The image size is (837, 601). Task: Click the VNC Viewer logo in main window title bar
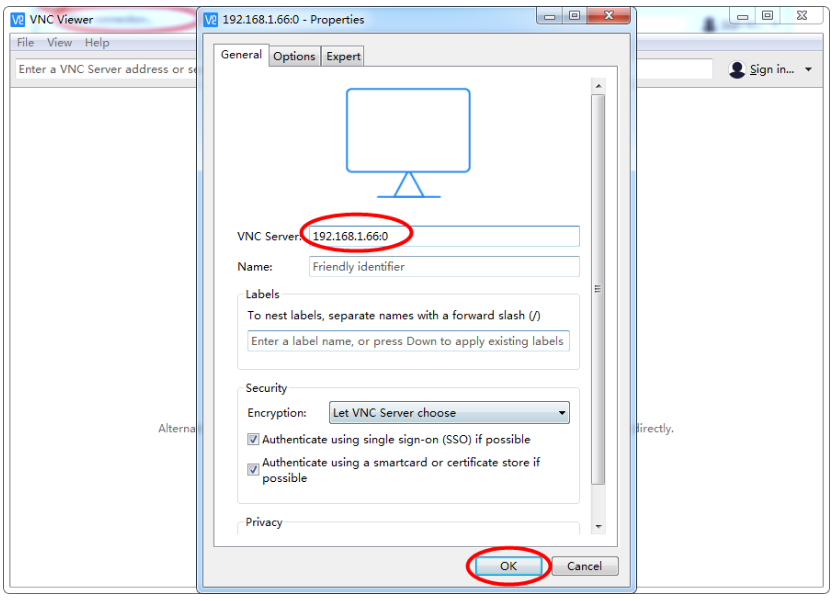pos(18,20)
